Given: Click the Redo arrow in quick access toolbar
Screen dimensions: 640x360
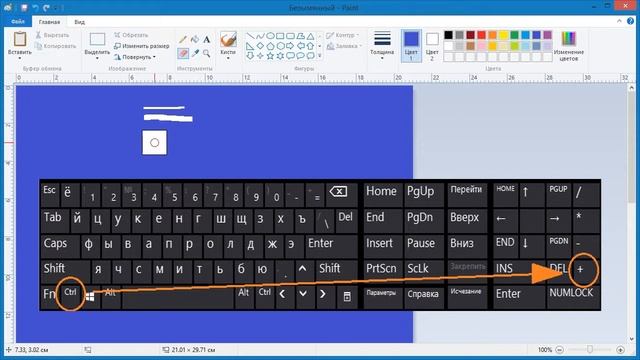Looking at the screenshot, I should pos(46,7).
